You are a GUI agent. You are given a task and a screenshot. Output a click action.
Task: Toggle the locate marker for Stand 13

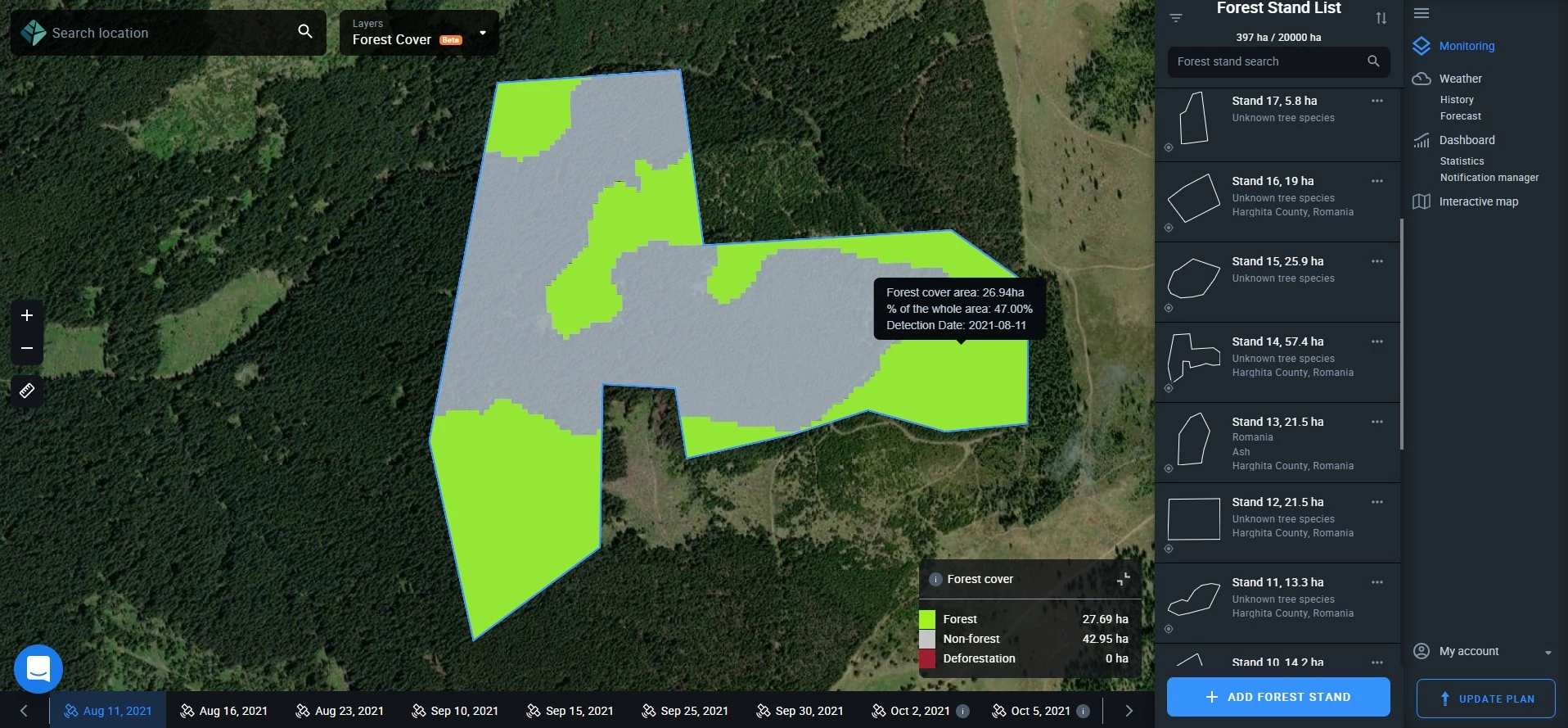1169,468
